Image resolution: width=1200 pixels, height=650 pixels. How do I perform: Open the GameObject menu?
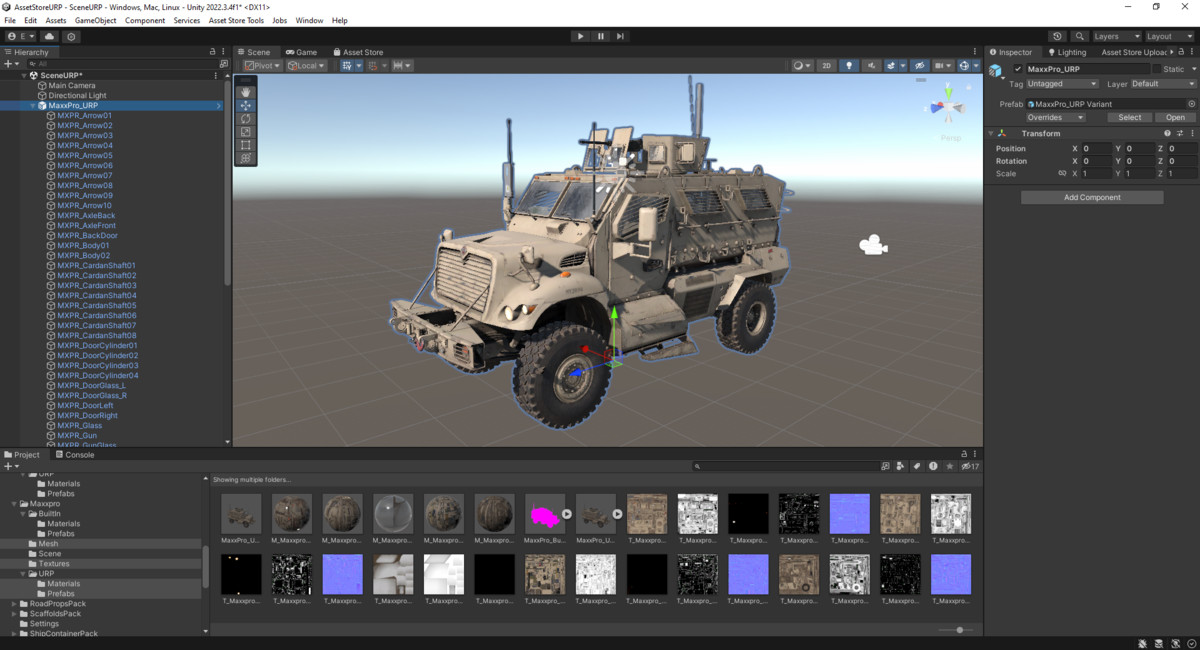click(x=95, y=20)
